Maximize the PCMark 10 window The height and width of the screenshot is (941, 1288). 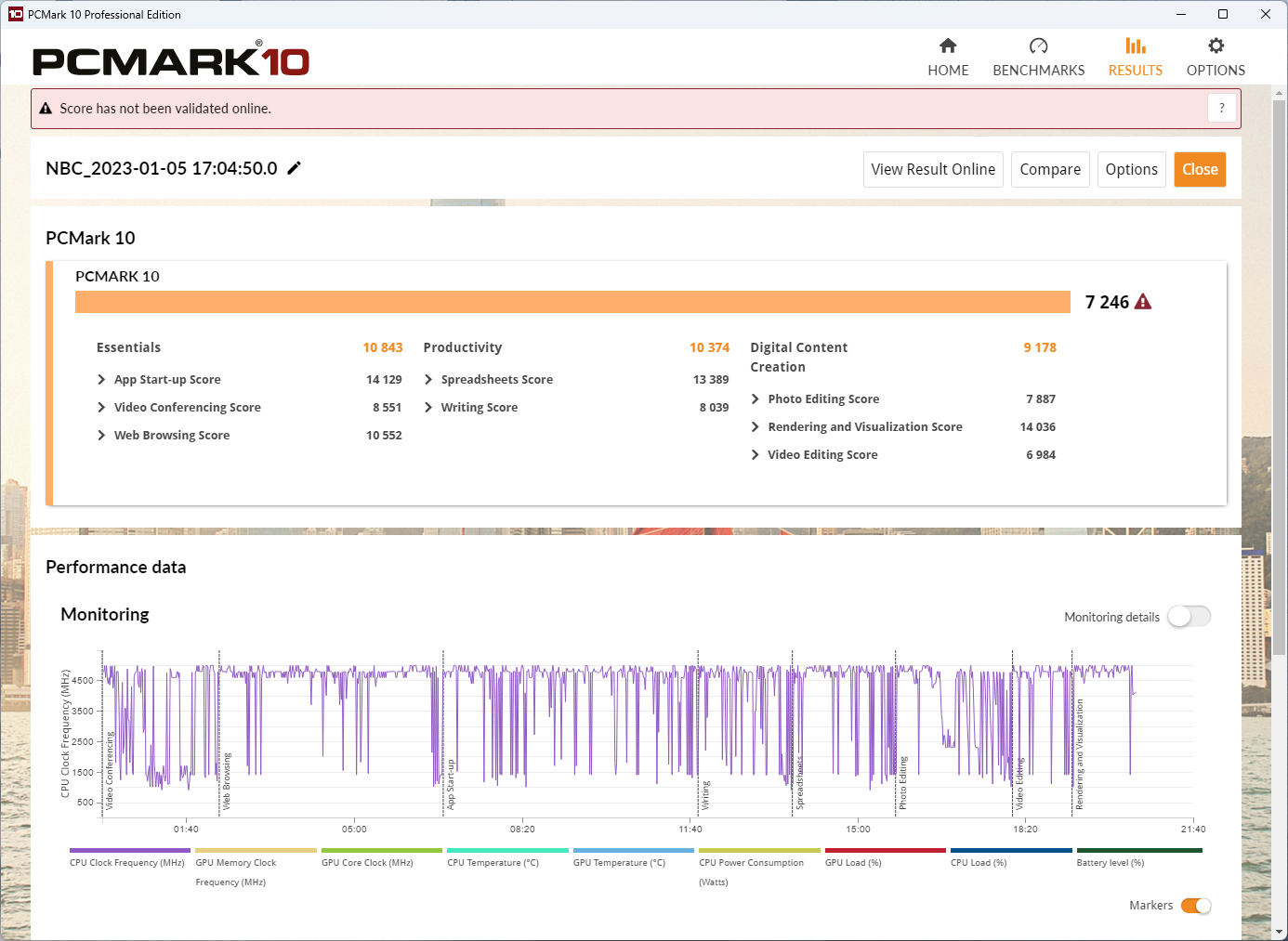pos(1223,14)
